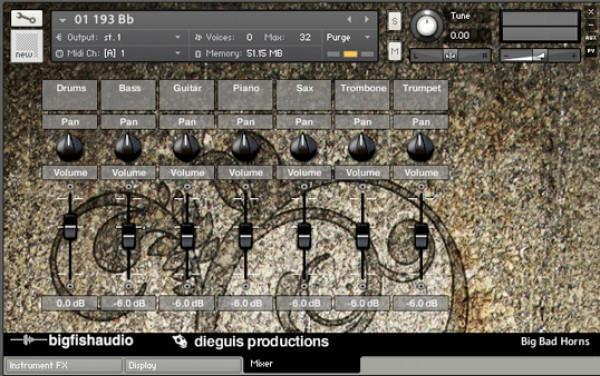Switch to the Instrument FX tab

coord(64,365)
